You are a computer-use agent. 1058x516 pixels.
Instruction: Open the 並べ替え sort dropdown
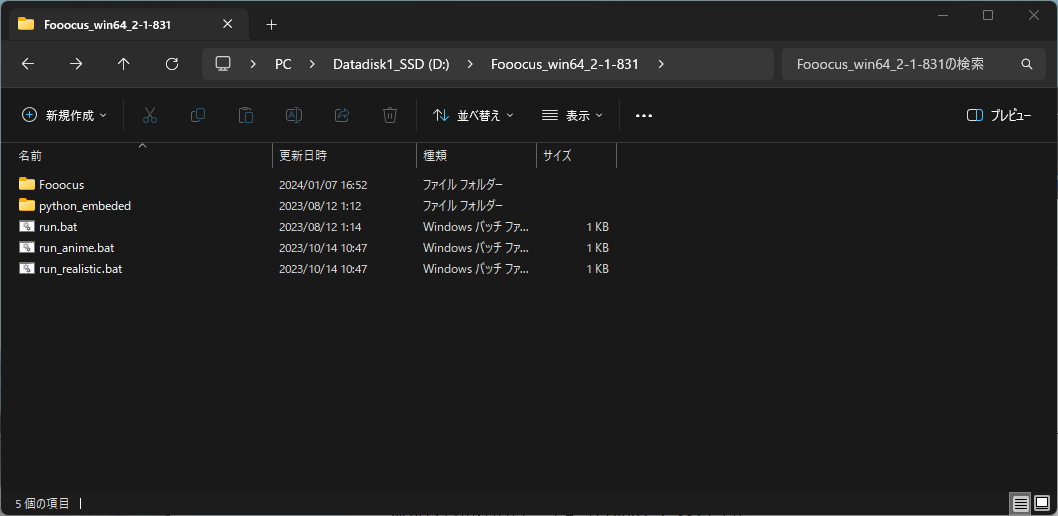pos(473,115)
